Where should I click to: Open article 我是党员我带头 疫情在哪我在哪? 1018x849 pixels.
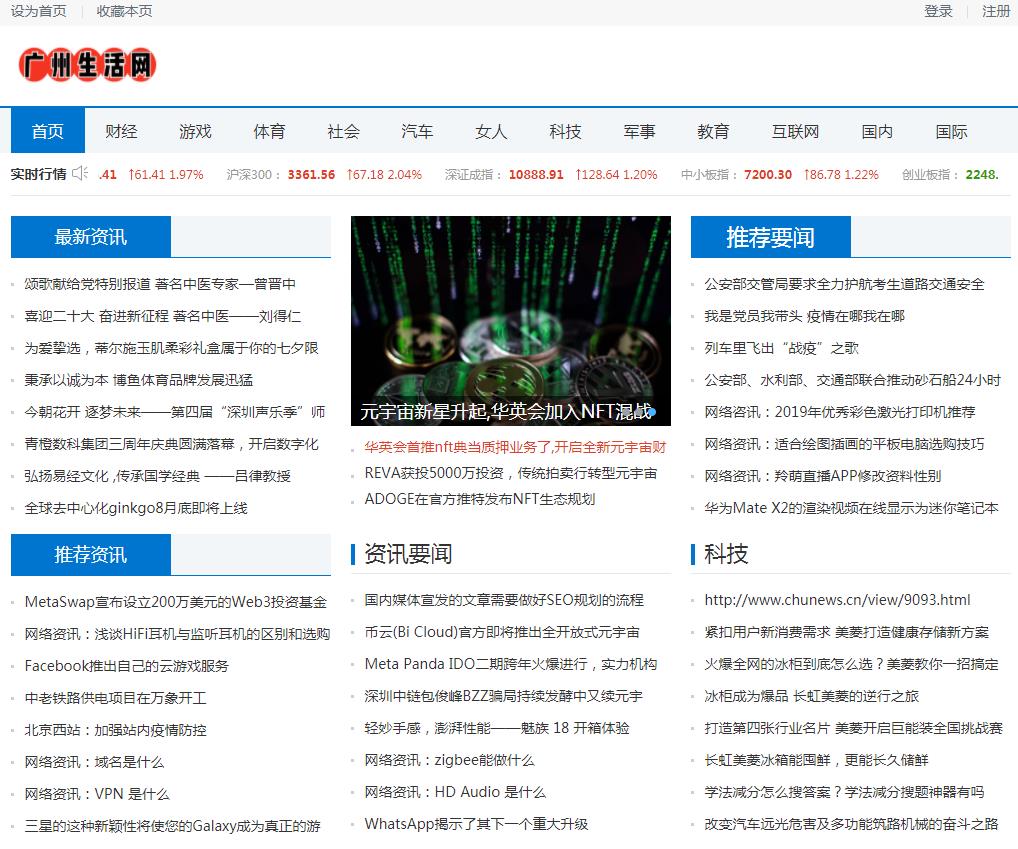pos(804,316)
